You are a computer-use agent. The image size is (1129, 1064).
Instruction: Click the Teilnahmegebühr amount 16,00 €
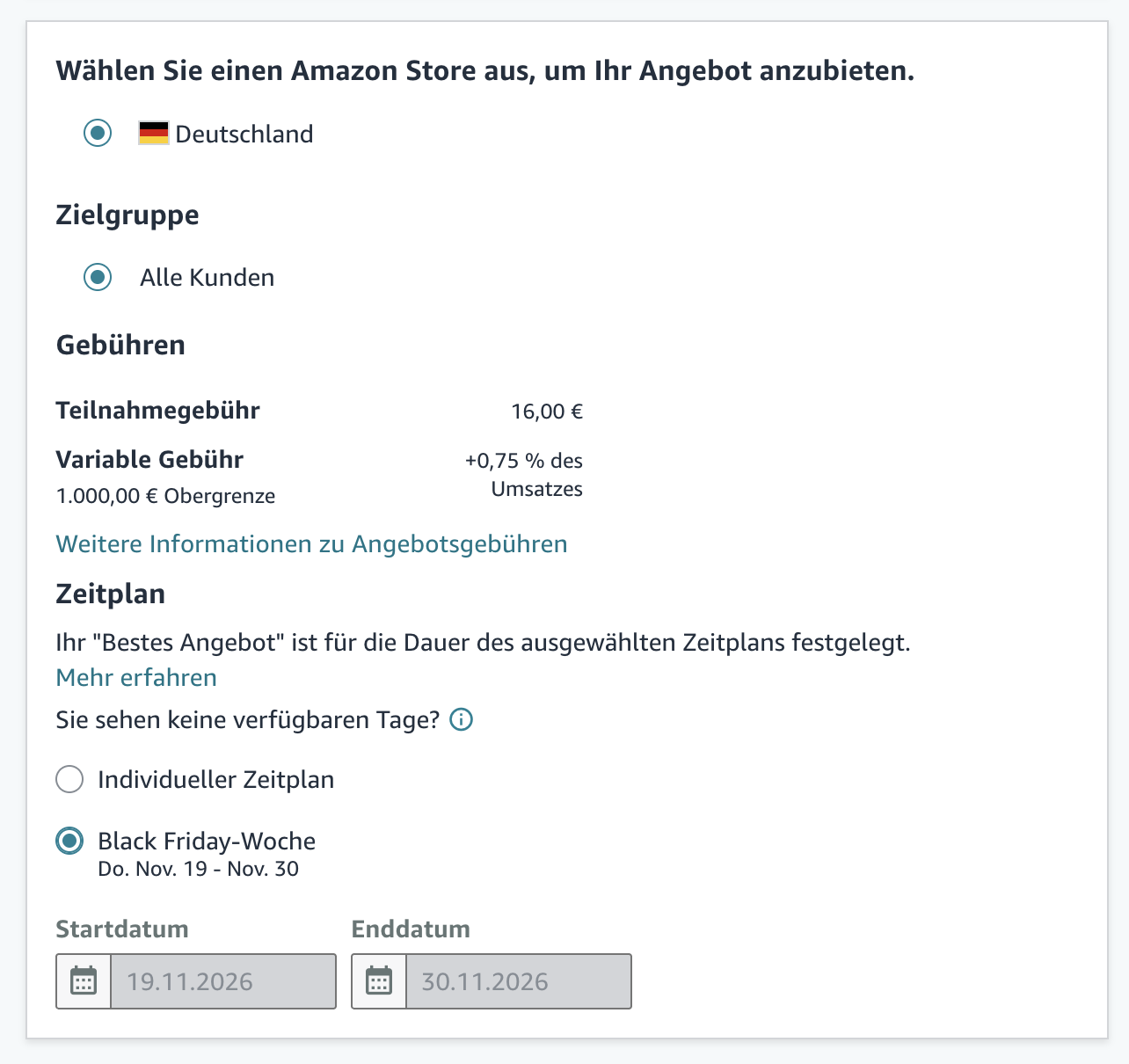click(x=547, y=412)
